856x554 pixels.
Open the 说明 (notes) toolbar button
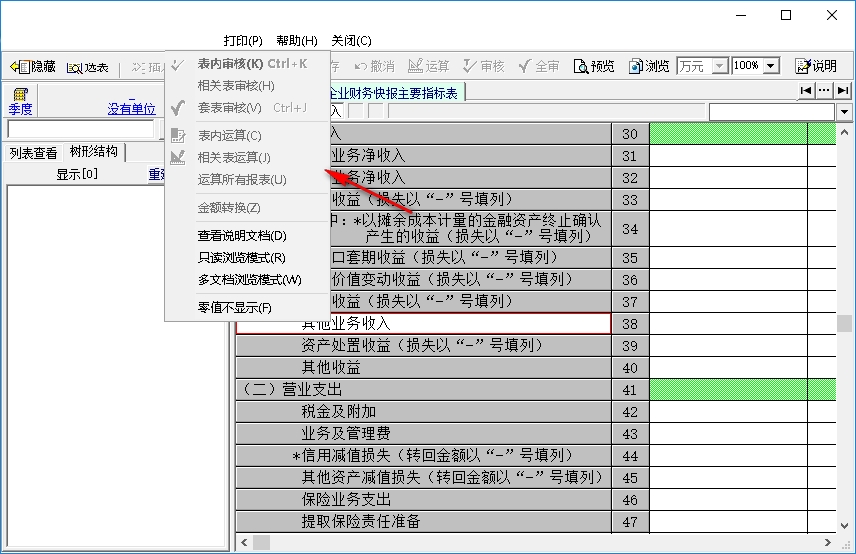(x=816, y=66)
